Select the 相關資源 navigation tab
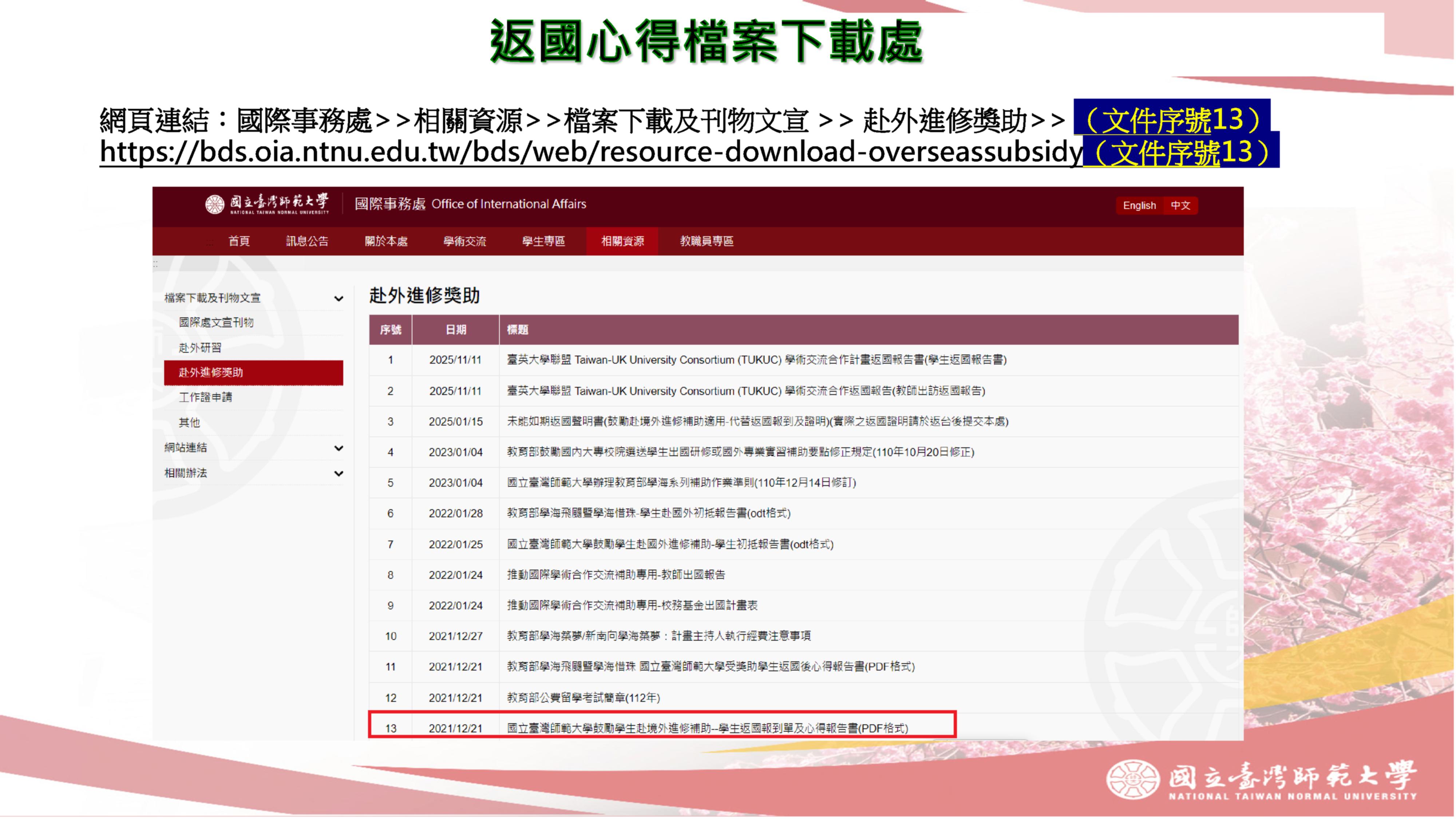The height and width of the screenshot is (819, 1456). pyautogui.click(x=622, y=241)
